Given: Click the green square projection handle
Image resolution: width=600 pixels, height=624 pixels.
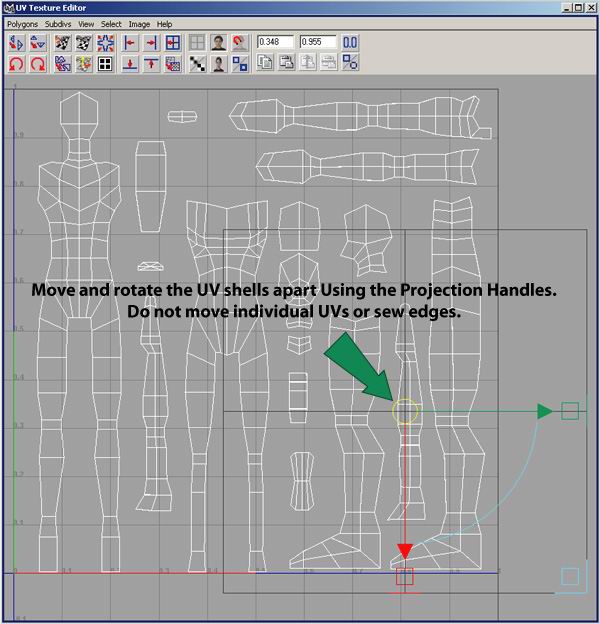Looking at the screenshot, I should pyautogui.click(x=569, y=410).
